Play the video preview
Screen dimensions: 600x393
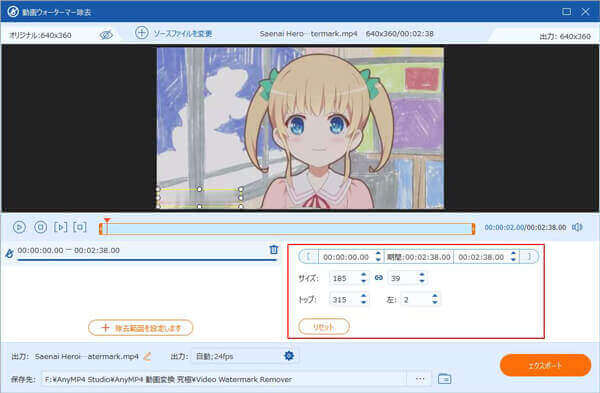(19, 227)
